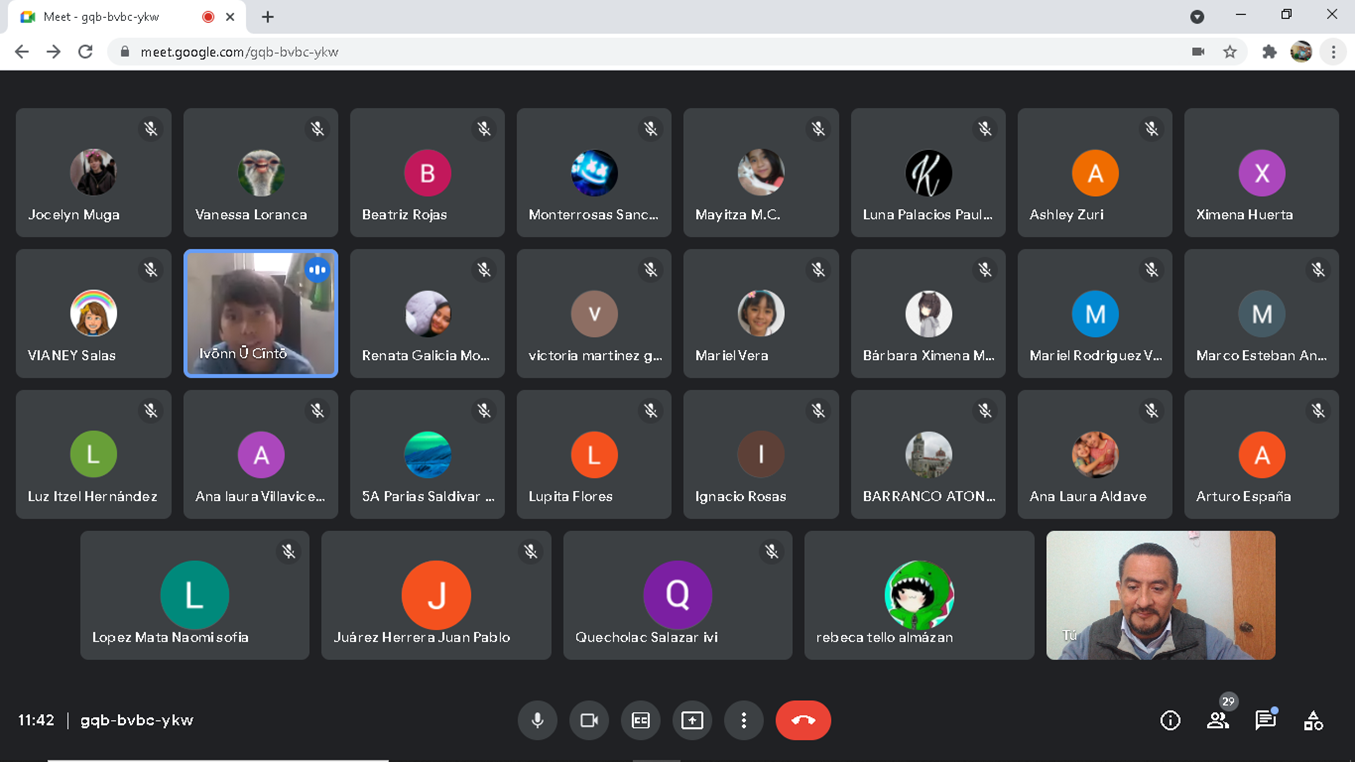Click the camera permission icon in address bar

point(1198,52)
